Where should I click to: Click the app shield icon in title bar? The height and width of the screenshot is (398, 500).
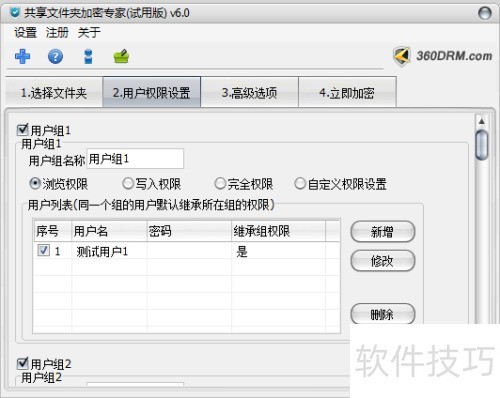click(15, 13)
